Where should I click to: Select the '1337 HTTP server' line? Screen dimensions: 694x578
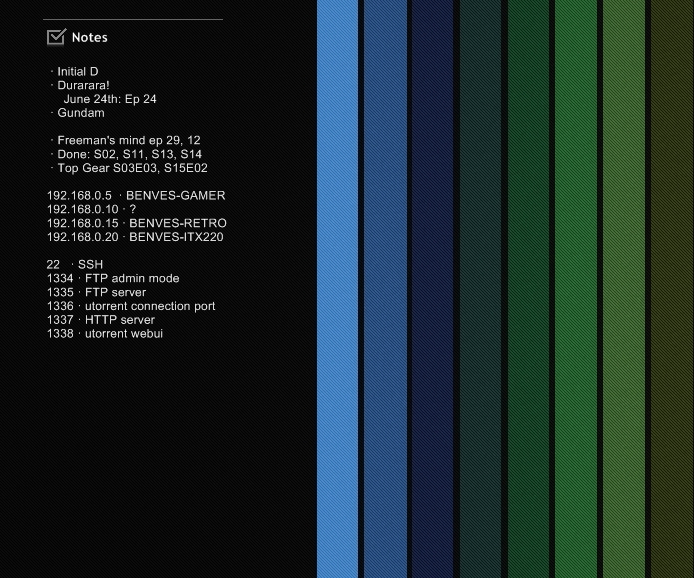tap(101, 320)
